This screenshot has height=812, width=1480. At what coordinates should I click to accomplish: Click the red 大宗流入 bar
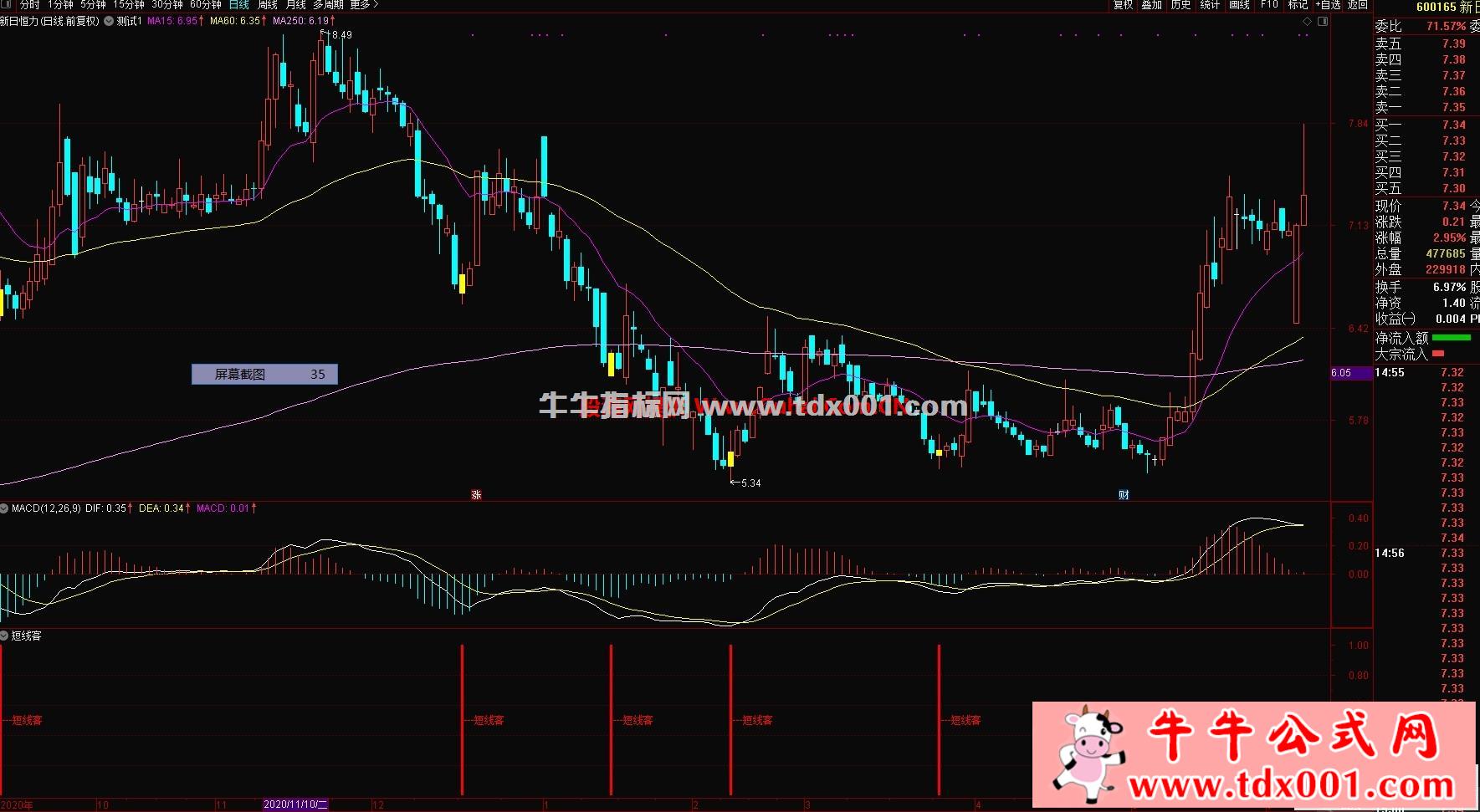point(1438,354)
